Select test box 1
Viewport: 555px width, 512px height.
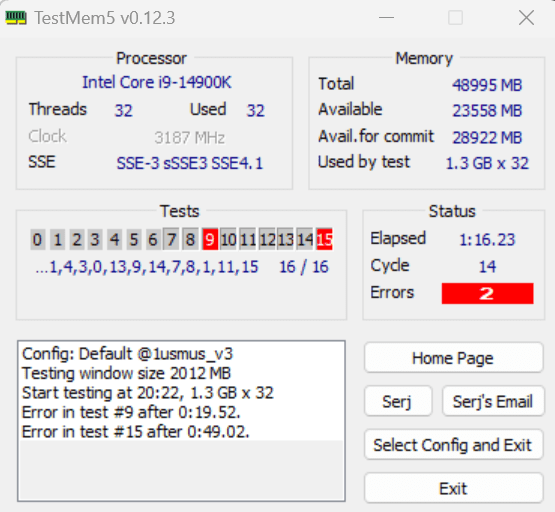click(x=57, y=240)
